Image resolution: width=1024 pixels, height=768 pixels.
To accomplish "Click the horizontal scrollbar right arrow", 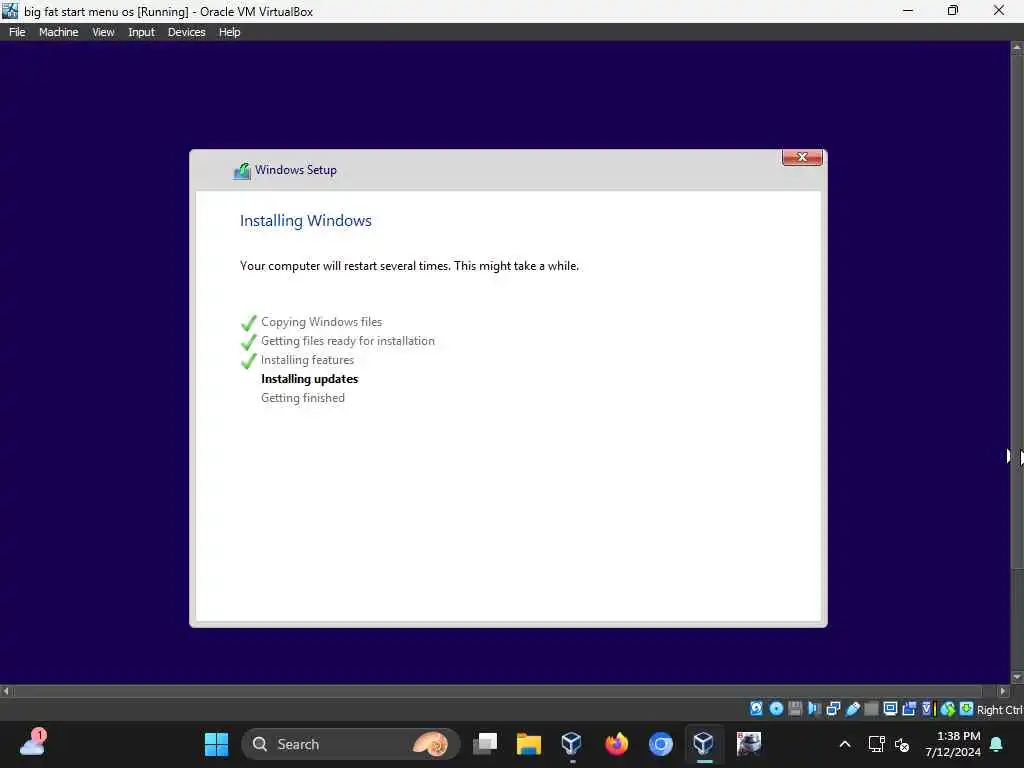I will coord(1004,690).
